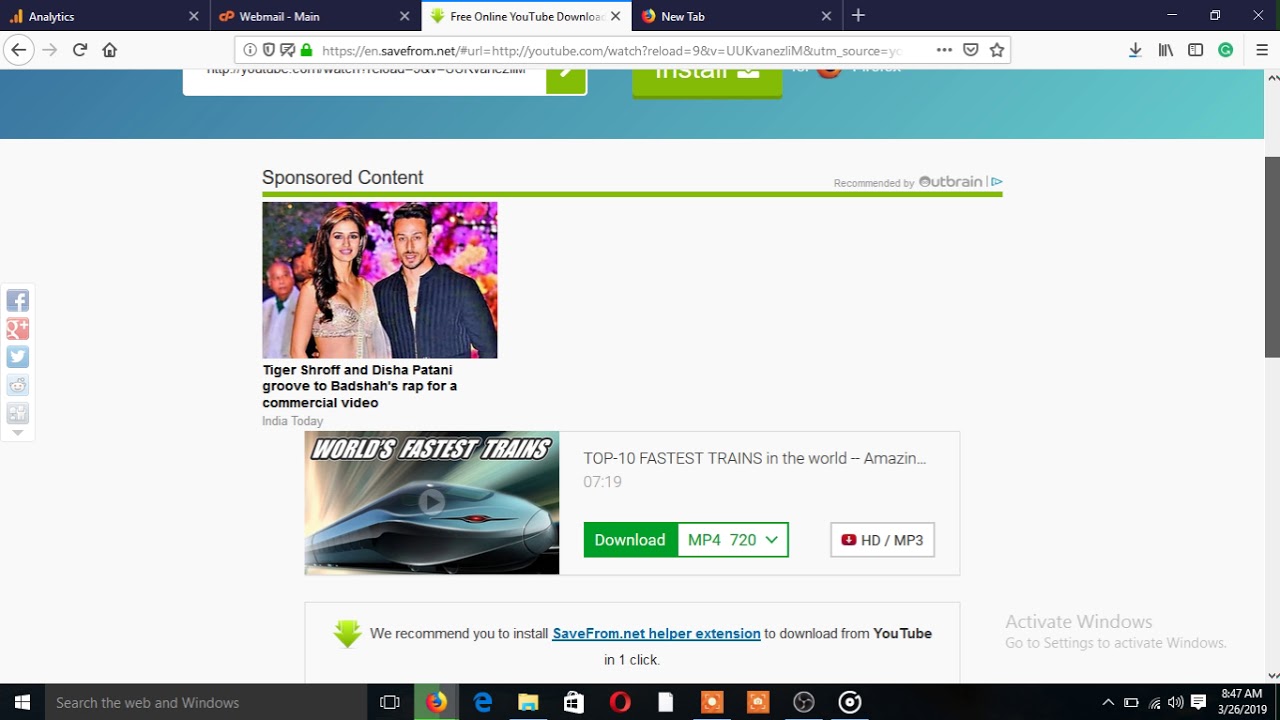1280x720 pixels.
Task: Open a new tab with plus button
Action: pyautogui.click(x=858, y=16)
